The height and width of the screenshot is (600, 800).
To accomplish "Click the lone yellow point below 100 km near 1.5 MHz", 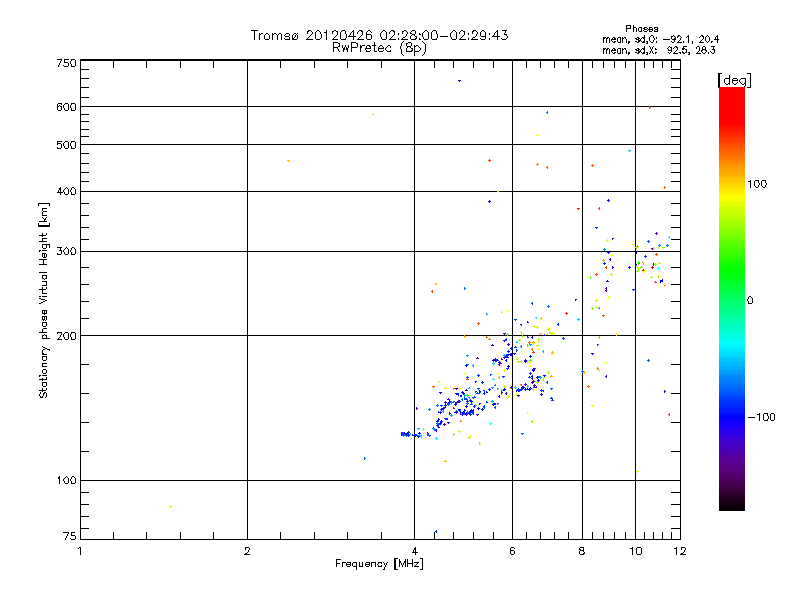I will click(x=170, y=507).
